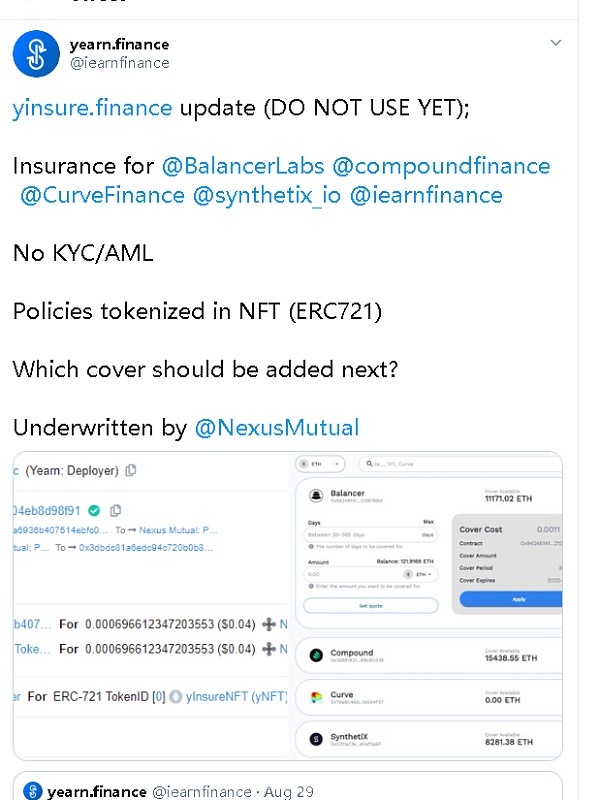The height and width of the screenshot is (800, 600).
Task: Open the tweet options chevron menu
Action: click(x=556, y=43)
